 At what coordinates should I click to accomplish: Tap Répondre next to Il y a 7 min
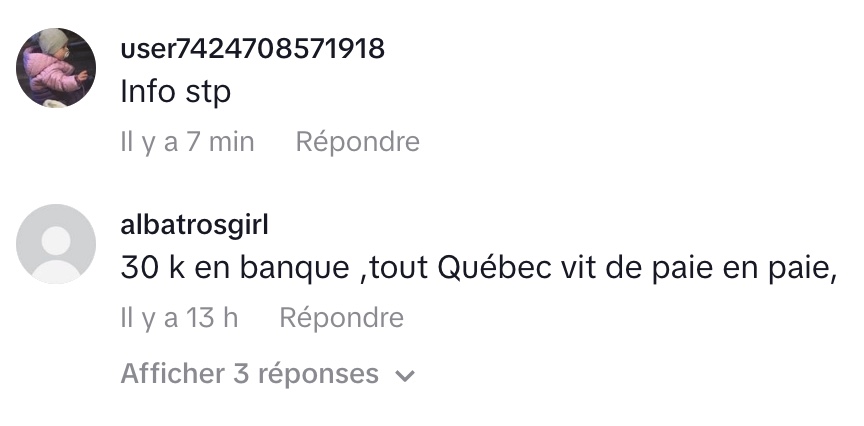coord(358,142)
